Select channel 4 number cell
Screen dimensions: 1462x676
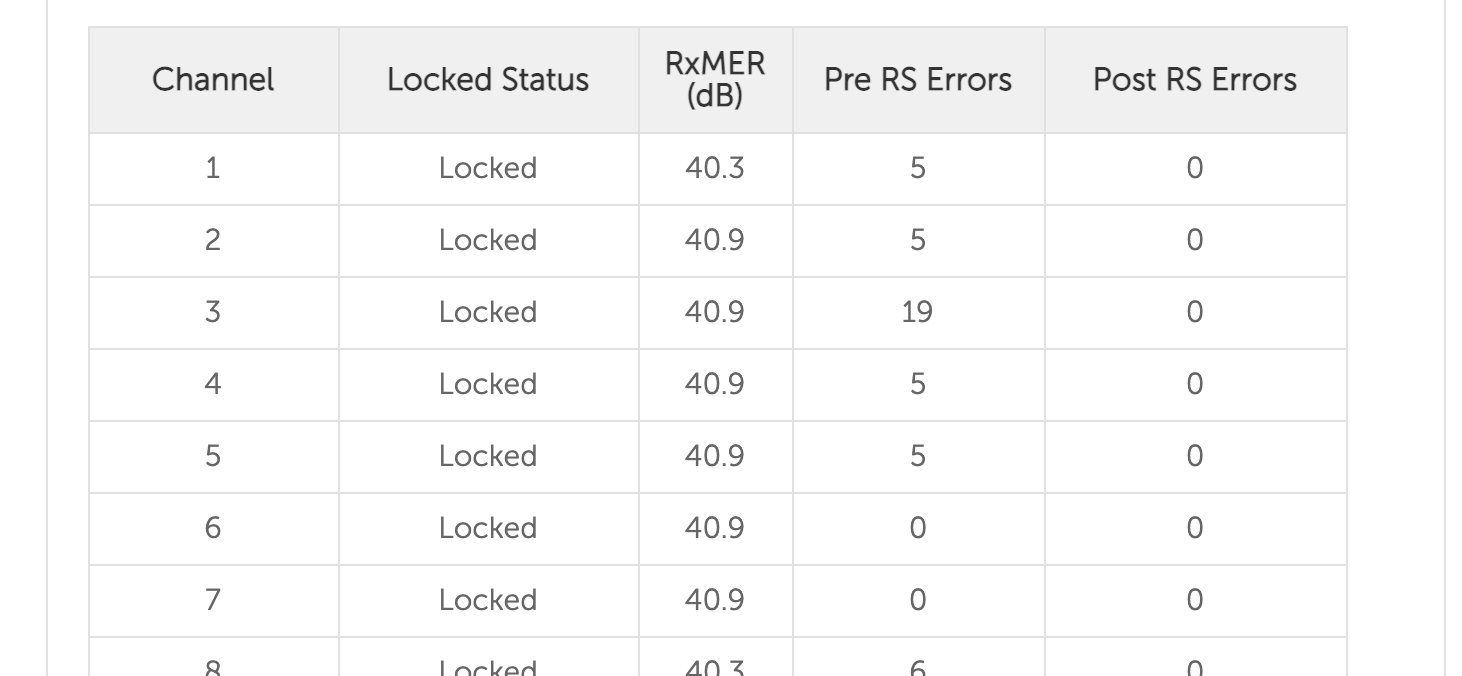click(213, 384)
